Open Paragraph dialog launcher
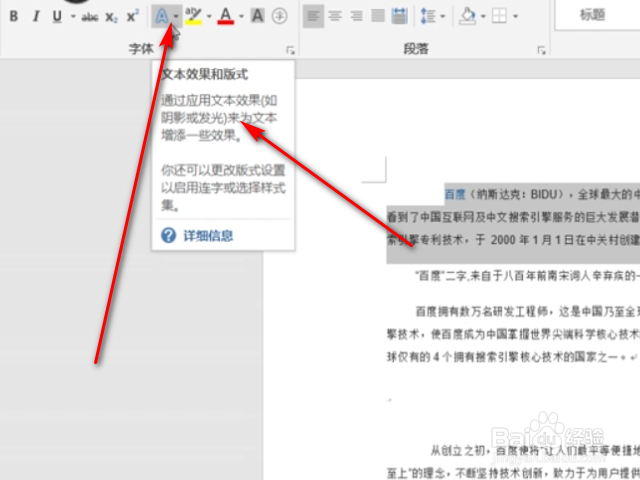 pos(542,51)
